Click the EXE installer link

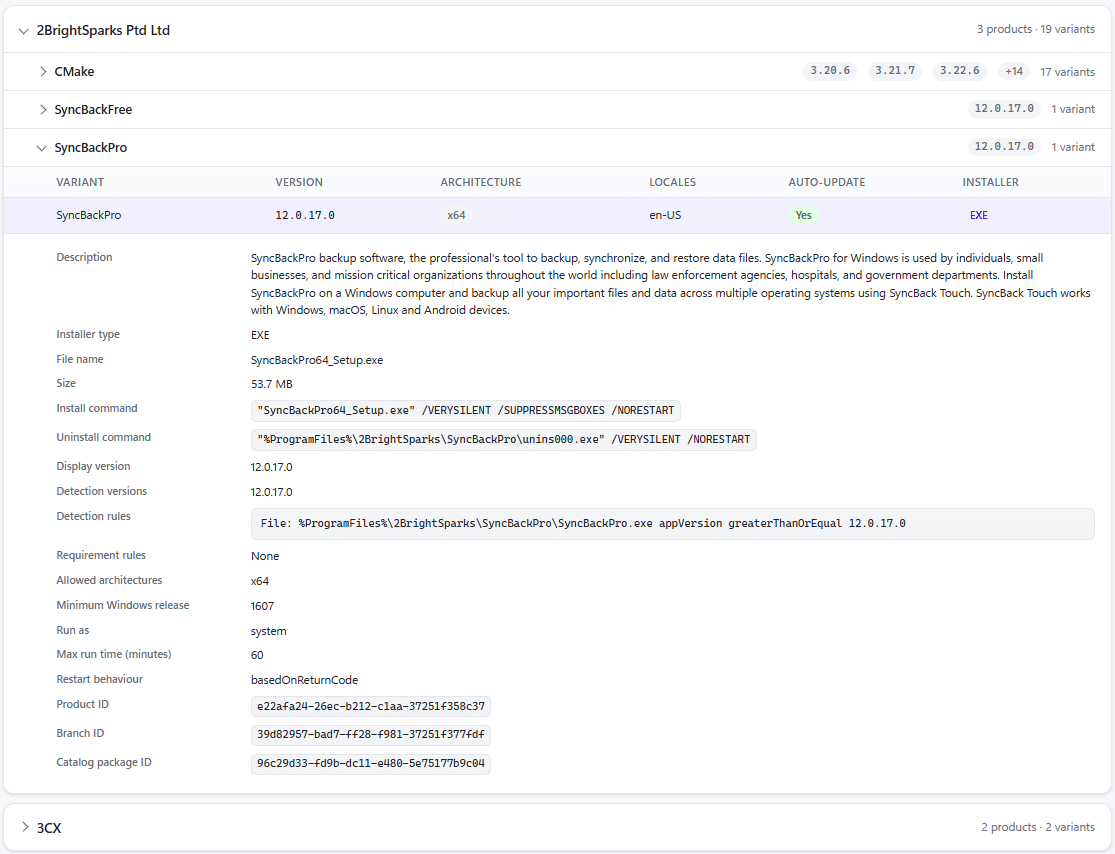pos(978,215)
